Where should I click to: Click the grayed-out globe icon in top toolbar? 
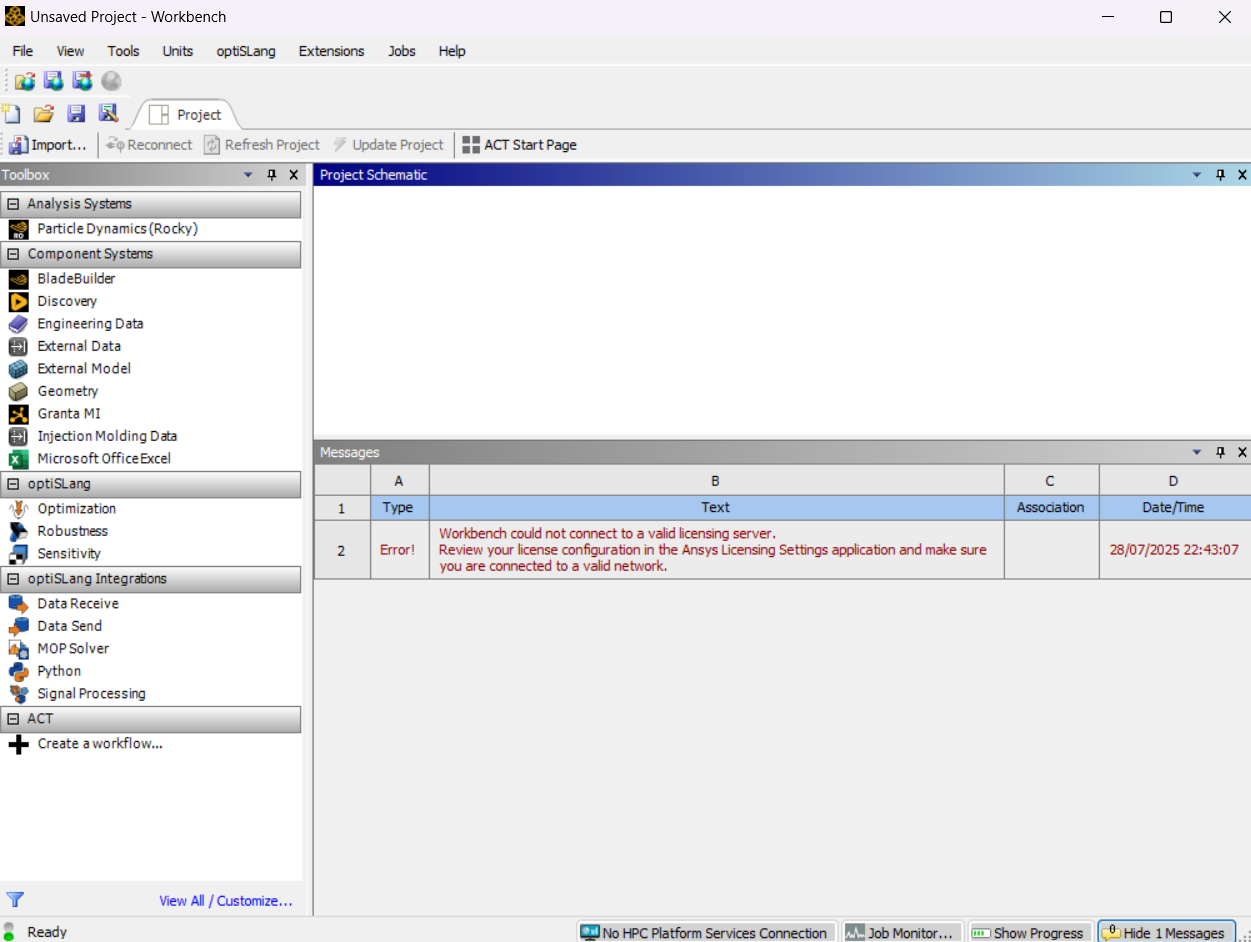tap(111, 81)
